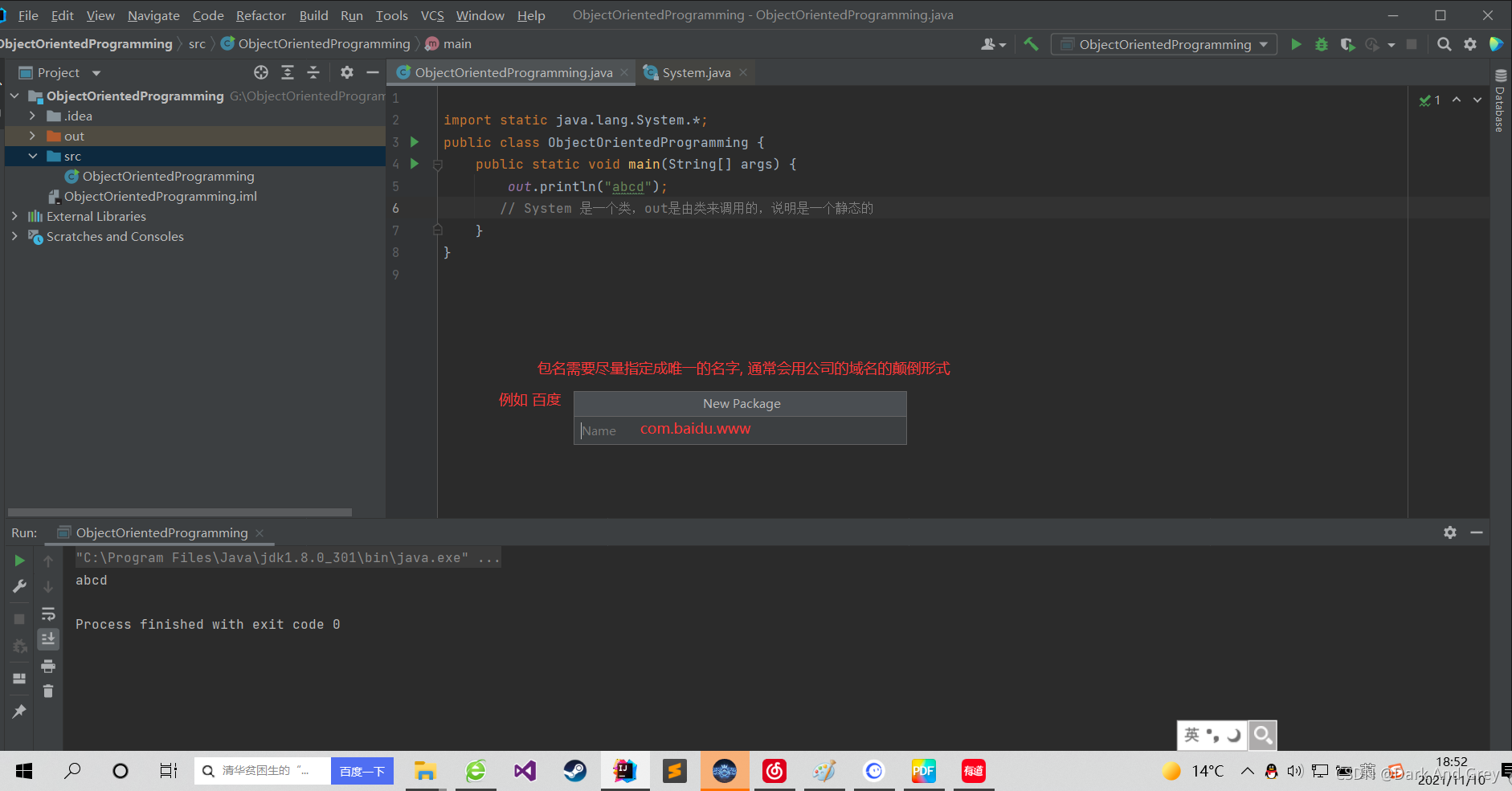1512x791 pixels.
Task: Click Collapse All icon in Project panel
Action: [x=313, y=72]
